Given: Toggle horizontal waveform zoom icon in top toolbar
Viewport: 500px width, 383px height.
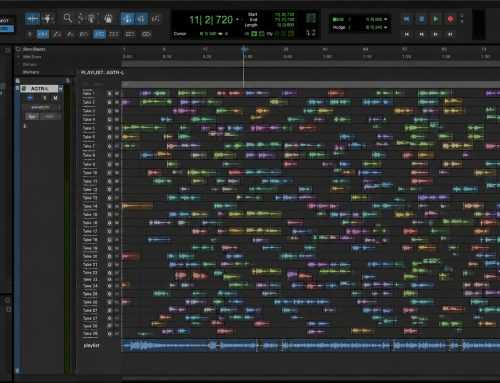Looking at the screenshot, I should pyautogui.click(x=32, y=19).
